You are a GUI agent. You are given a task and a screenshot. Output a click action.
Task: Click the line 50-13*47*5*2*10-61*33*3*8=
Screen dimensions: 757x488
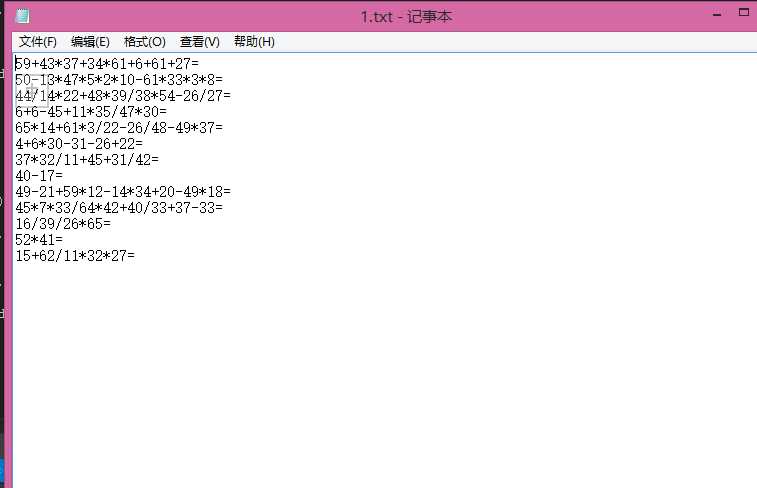(119, 80)
